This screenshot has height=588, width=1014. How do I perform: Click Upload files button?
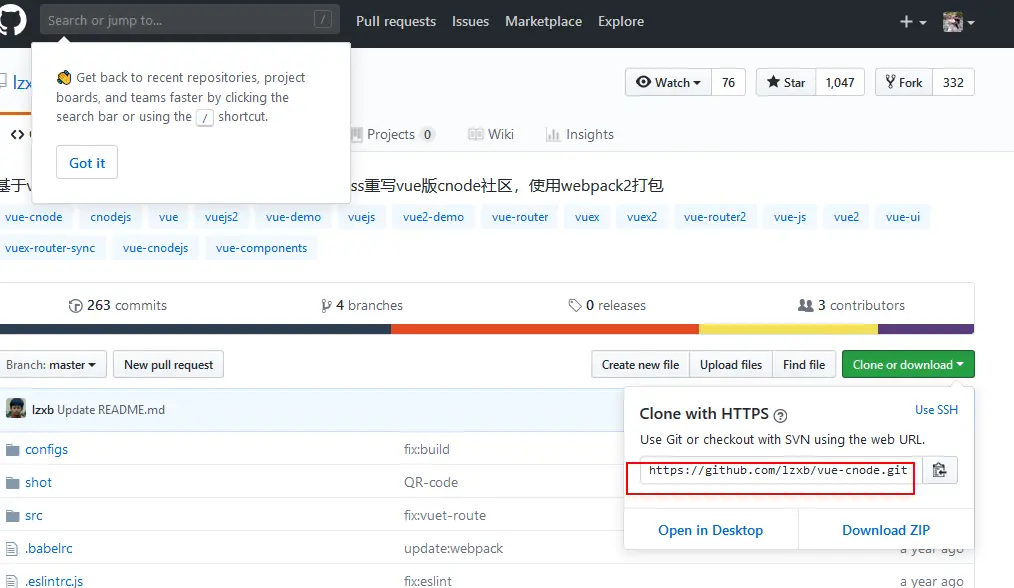click(x=731, y=364)
